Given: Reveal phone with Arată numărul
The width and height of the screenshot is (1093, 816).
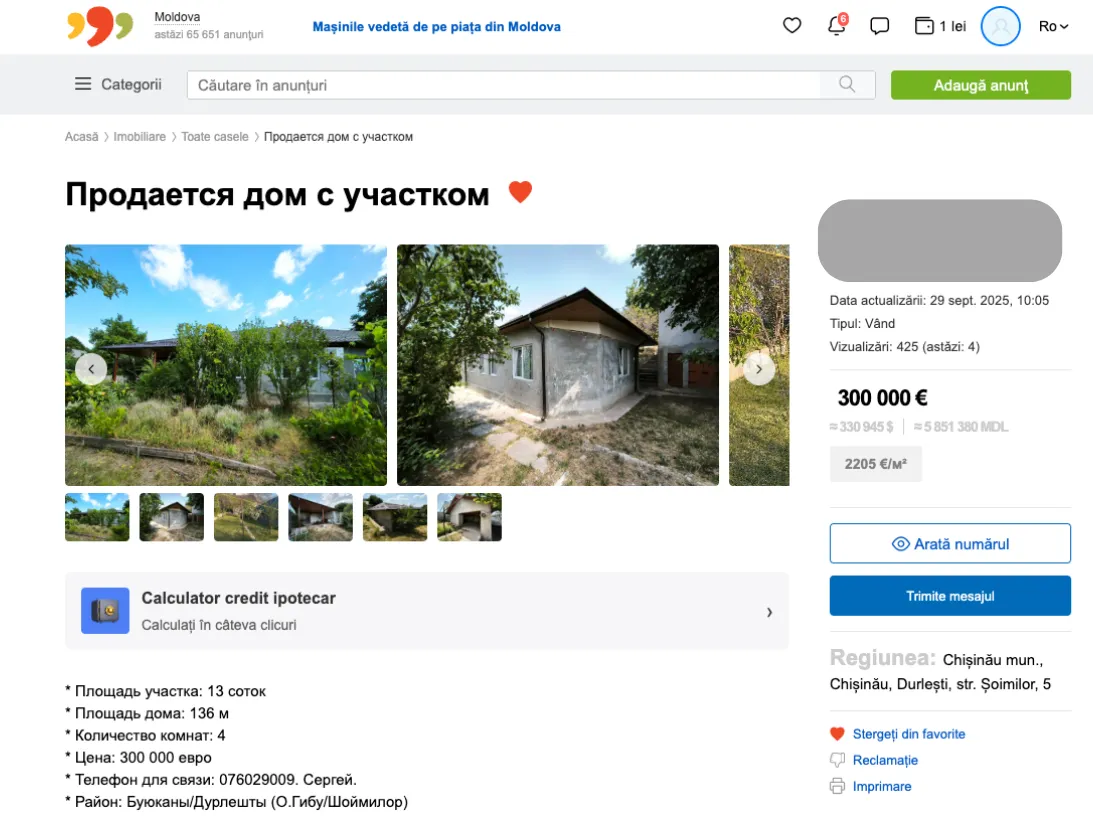Looking at the screenshot, I should tap(950, 544).
